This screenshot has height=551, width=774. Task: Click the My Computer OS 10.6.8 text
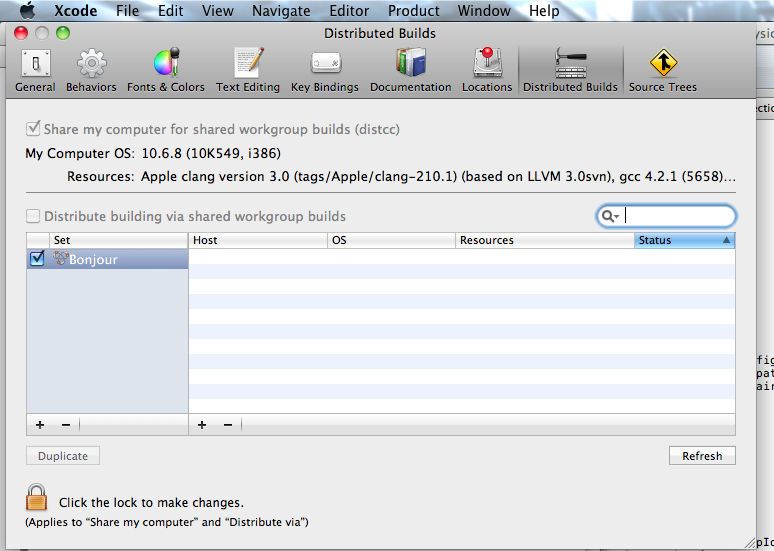(211, 154)
